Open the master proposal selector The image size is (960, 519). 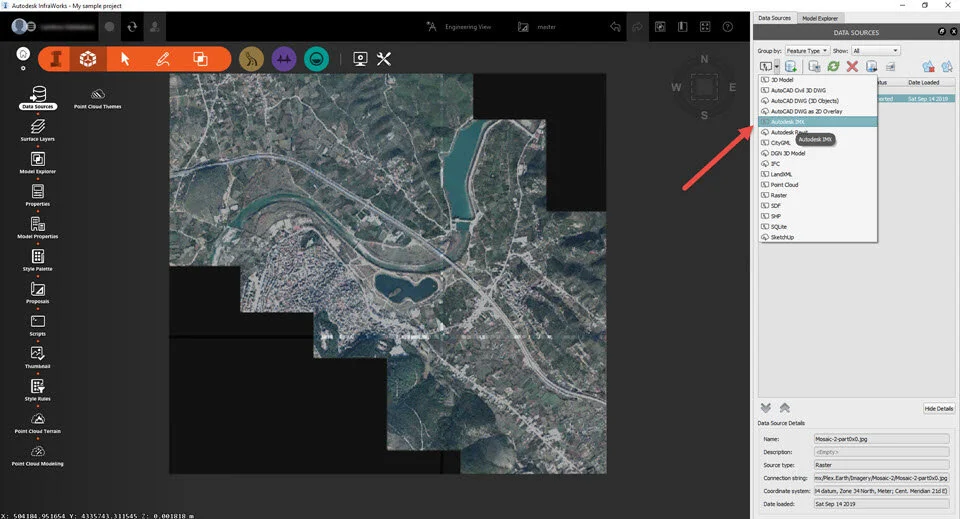(x=537, y=27)
